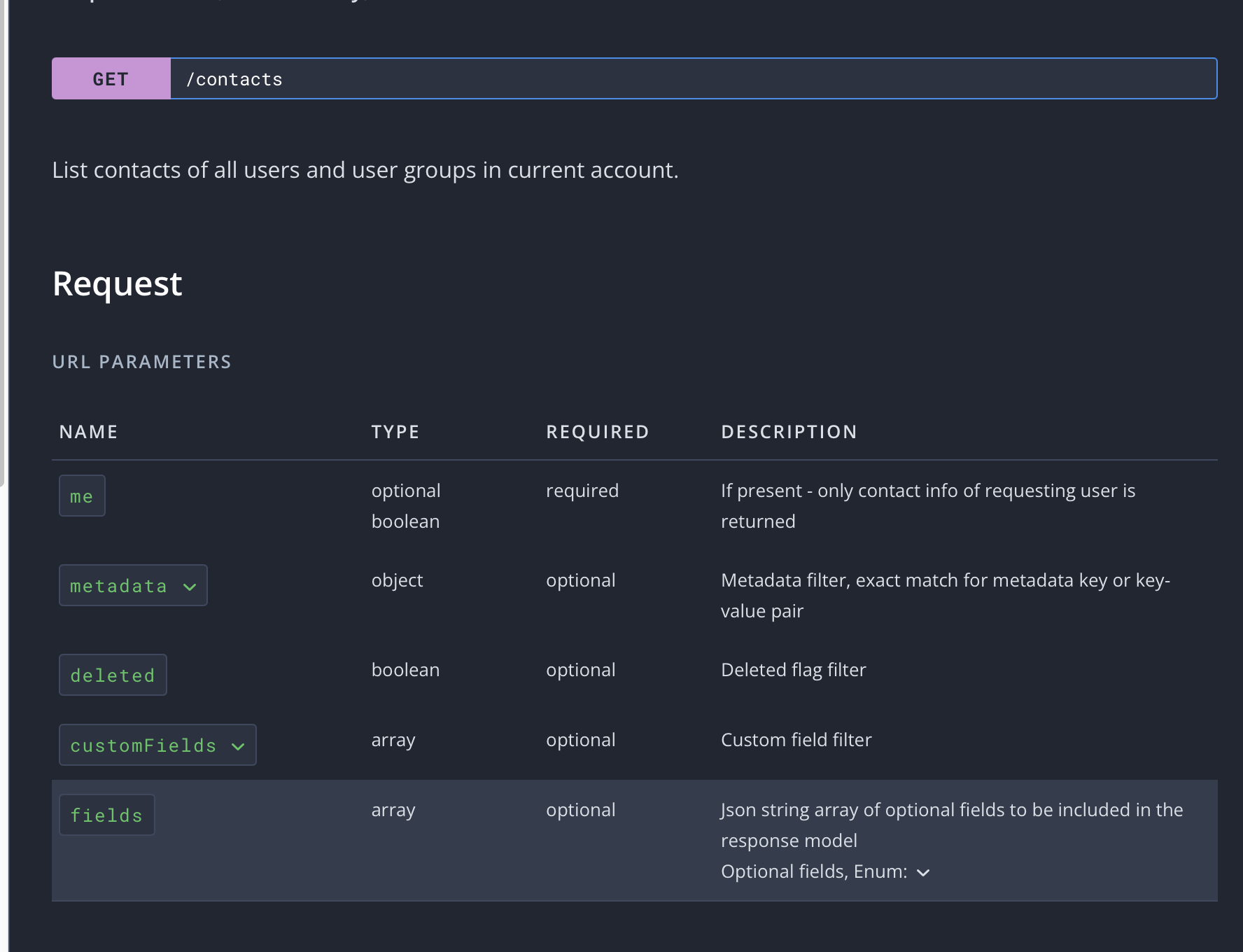The image size is (1243, 952).
Task: Expand the Optional fields Enum chevron
Action: [923, 873]
